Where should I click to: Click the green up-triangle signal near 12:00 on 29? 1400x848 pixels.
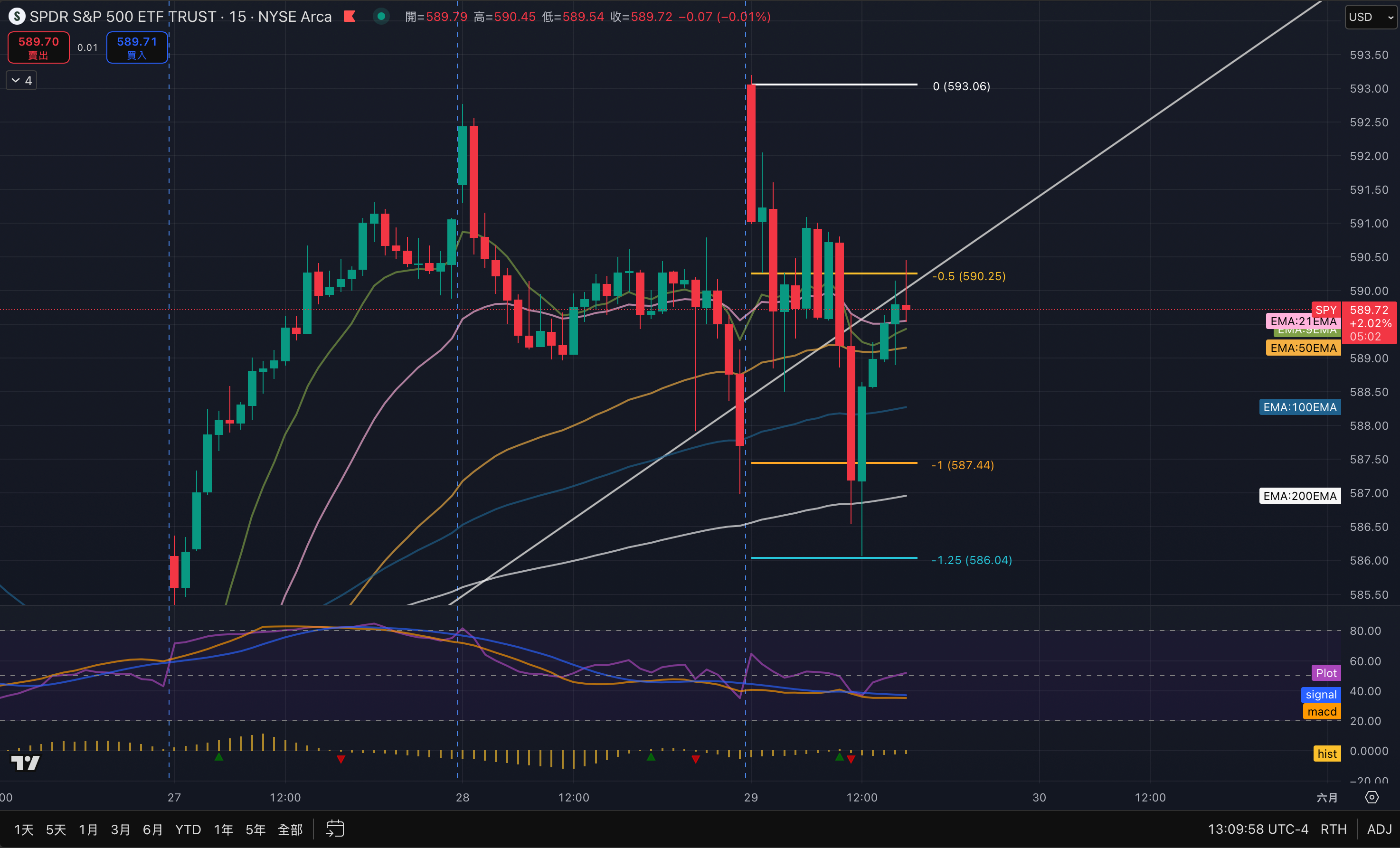[839, 757]
